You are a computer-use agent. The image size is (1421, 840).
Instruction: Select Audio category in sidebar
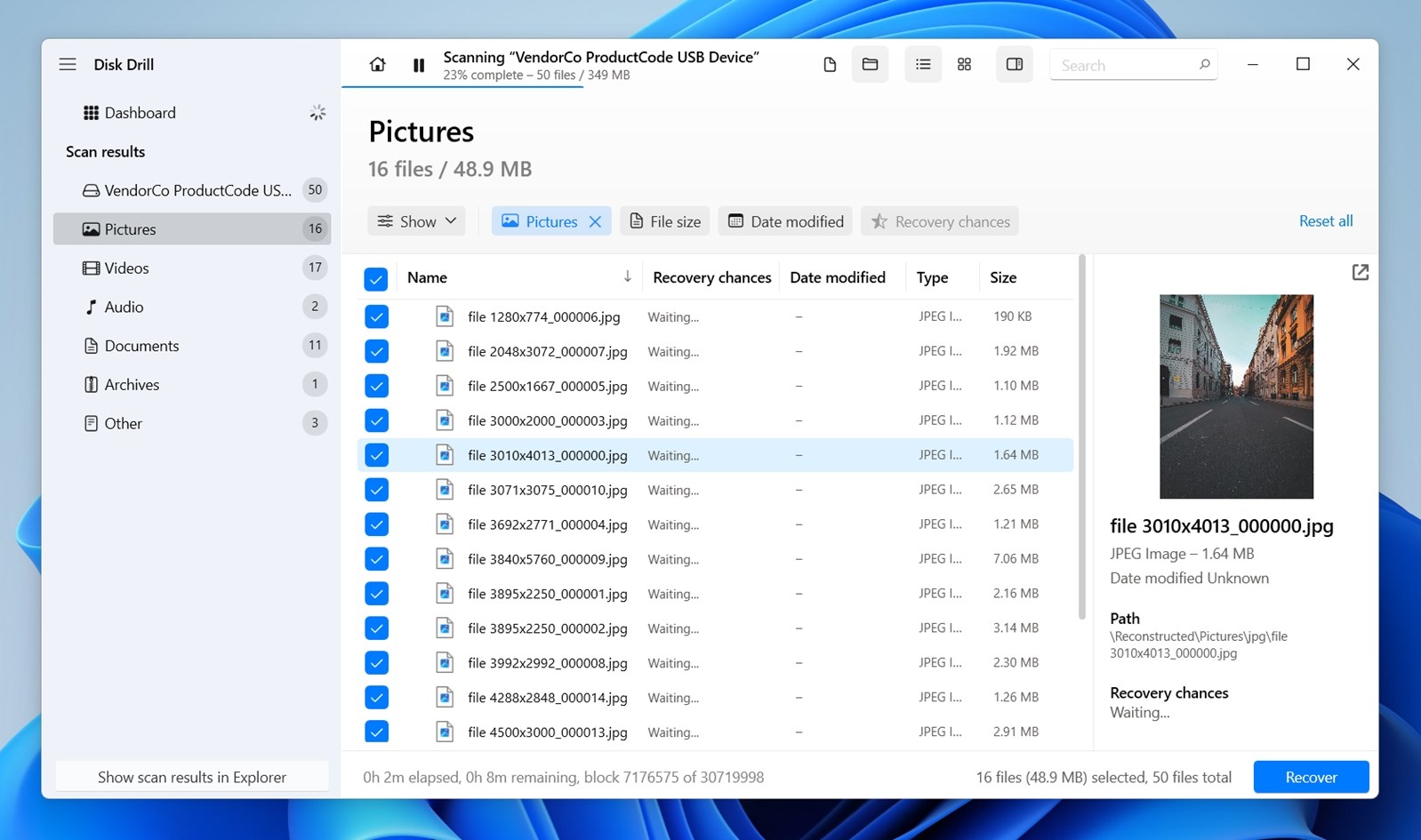(x=192, y=307)
